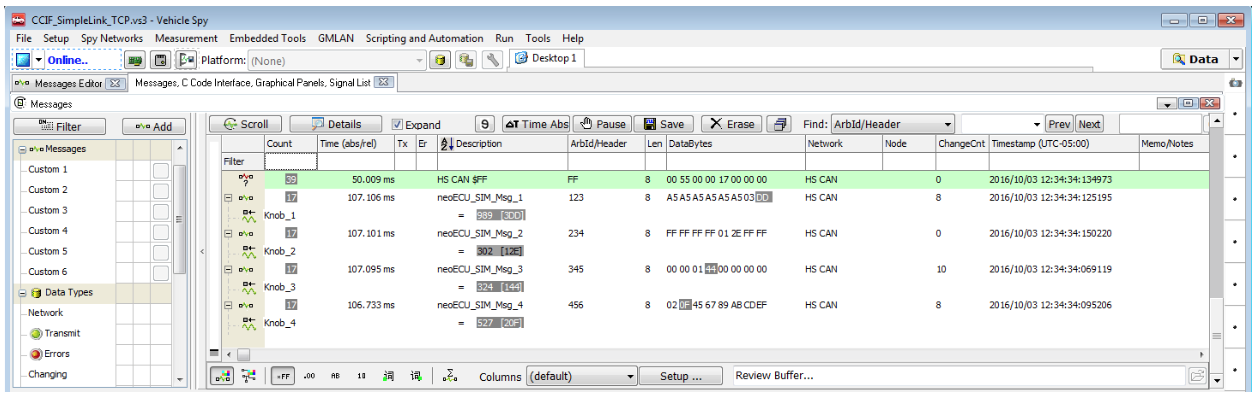Viewport: 1260px width, 396px height.
Task: Open the File menu
Action: pyautogui.click(x=25, y=38)
